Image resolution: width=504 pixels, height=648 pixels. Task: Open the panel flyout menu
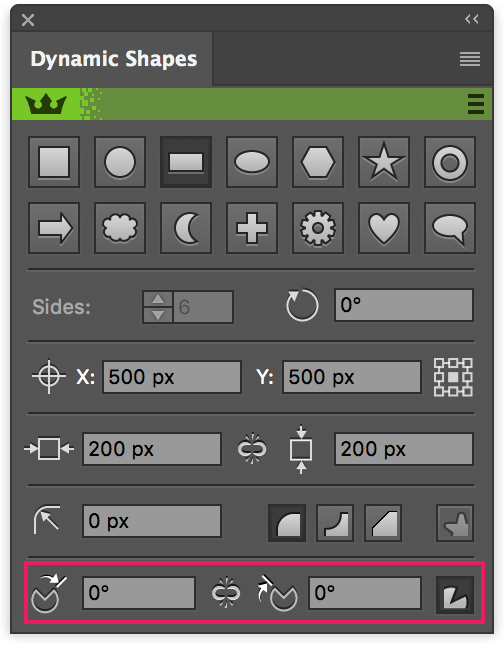click(470, 59)
